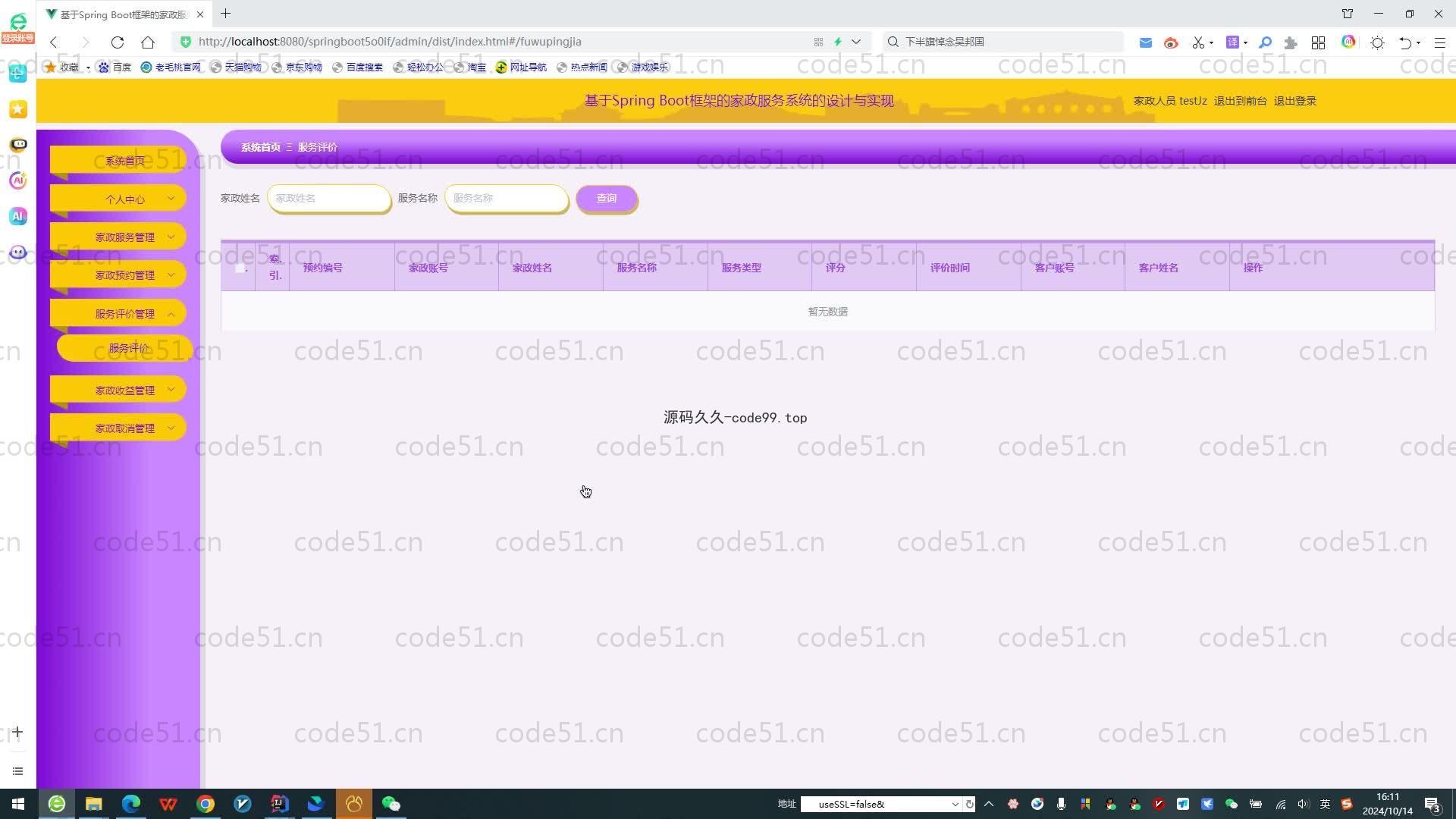Focus the 家政姓名 input field
Viewport: 1456px width, 819px height.
329,198
